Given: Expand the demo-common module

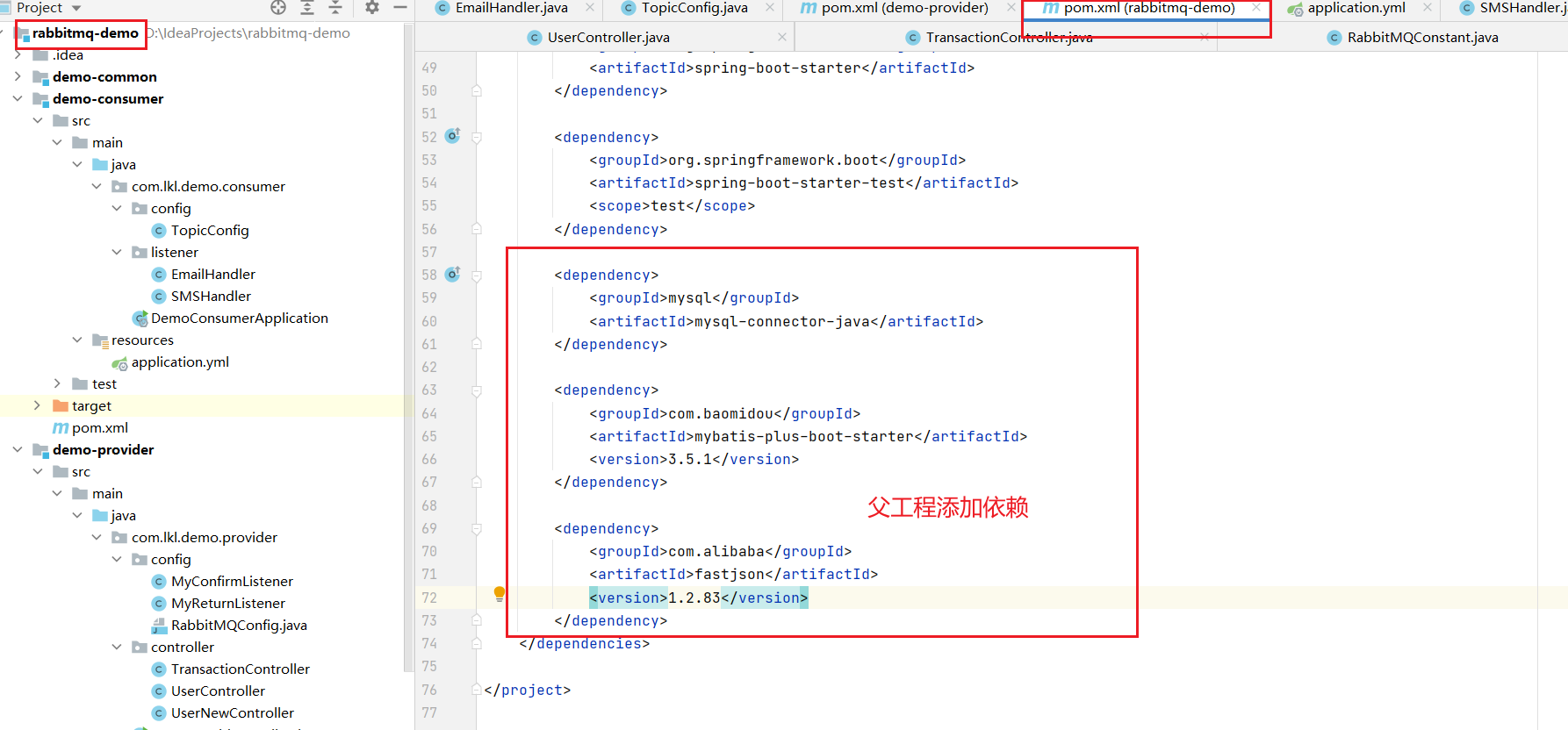Looking at the screenshot, I should click(18, 76).
